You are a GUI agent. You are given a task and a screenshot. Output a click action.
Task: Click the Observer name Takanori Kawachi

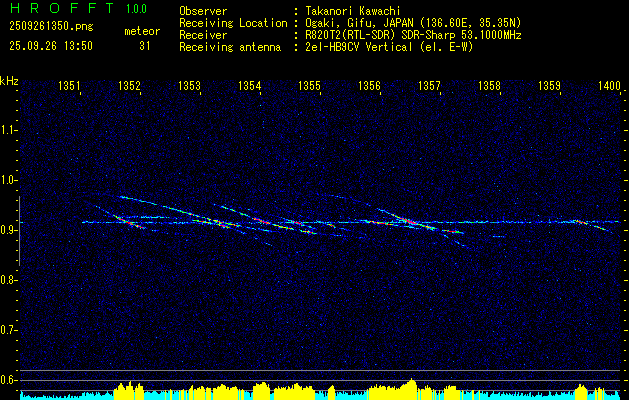pyautogui.click(x=353, y=11)
